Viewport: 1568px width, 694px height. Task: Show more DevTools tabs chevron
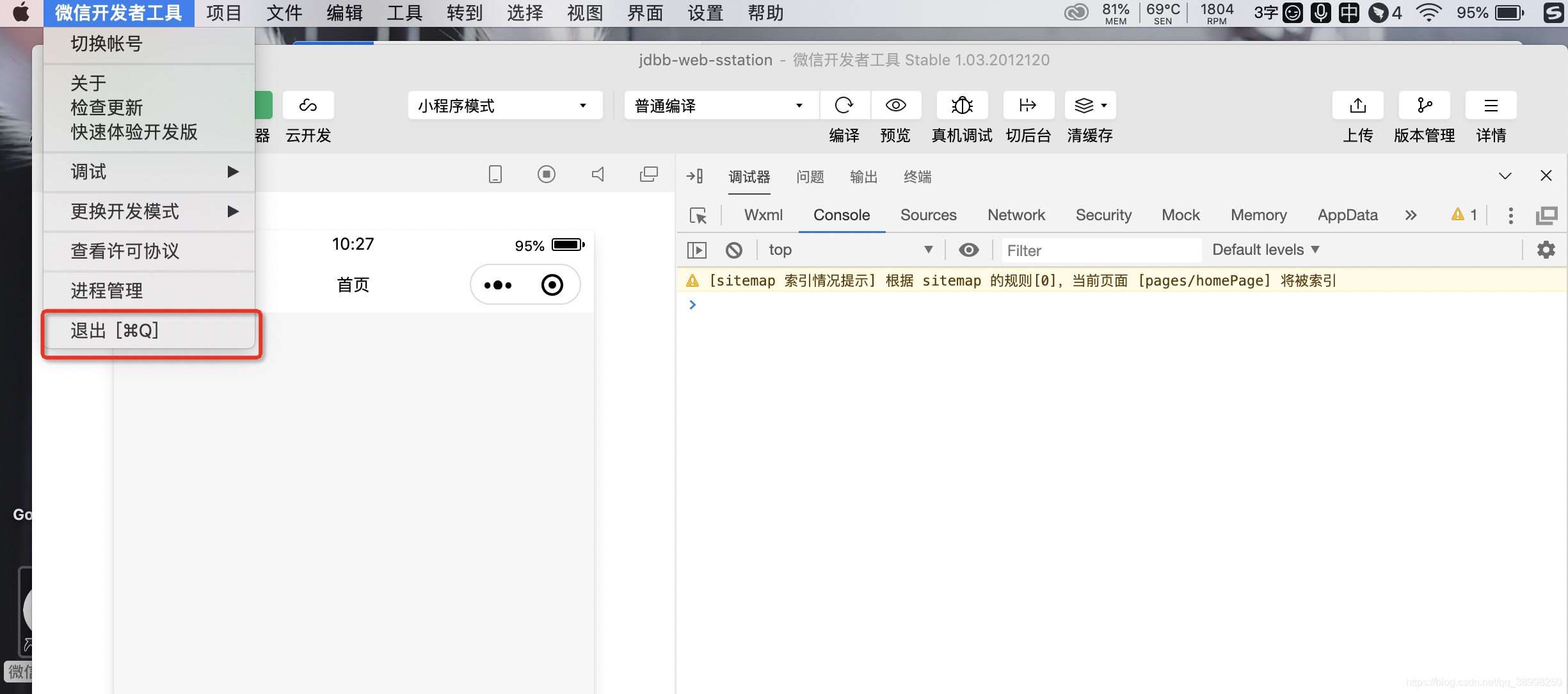click(1411, 215)
